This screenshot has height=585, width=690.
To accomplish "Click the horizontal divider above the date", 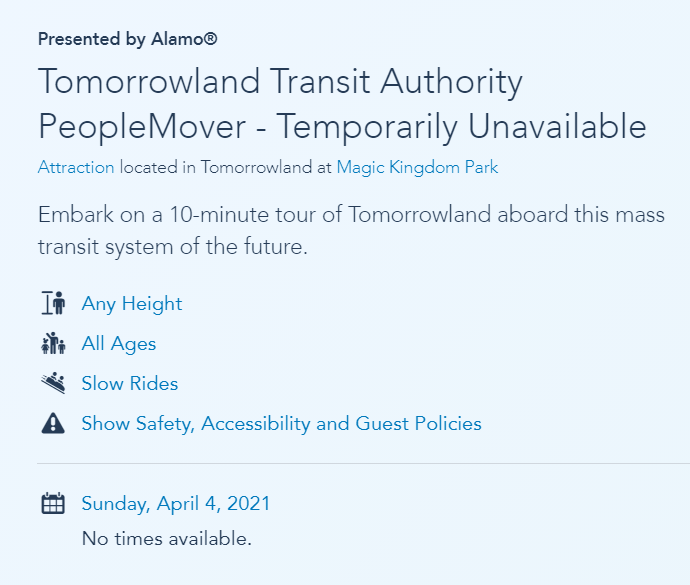I will point(360,464).
